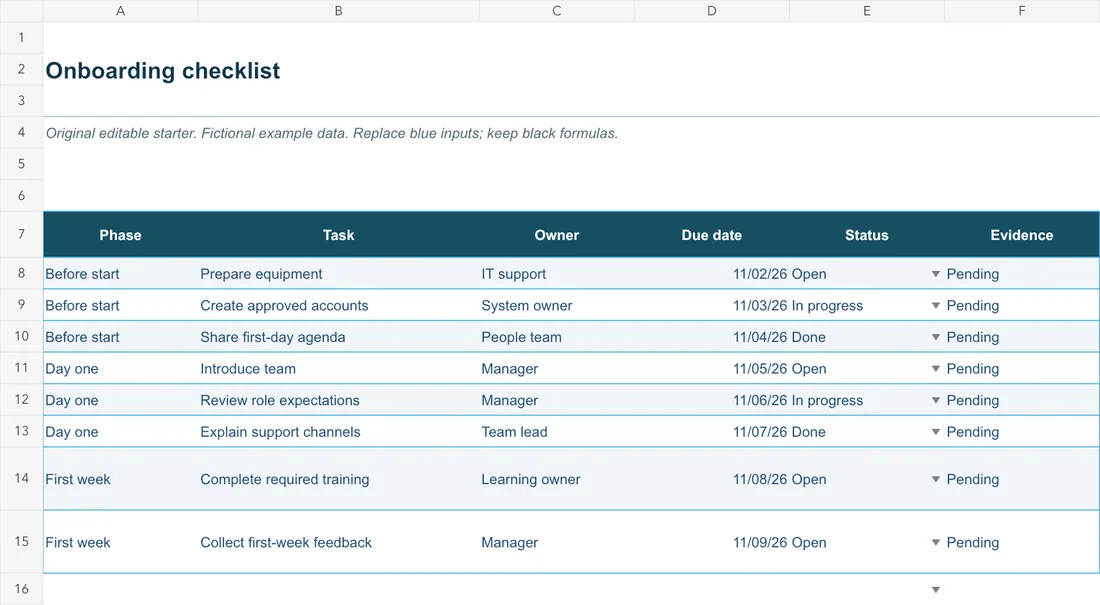Open Status dropdown for Collect first-week feedback
Screen dimensions: 1100x605
click(x=935, y=543)
